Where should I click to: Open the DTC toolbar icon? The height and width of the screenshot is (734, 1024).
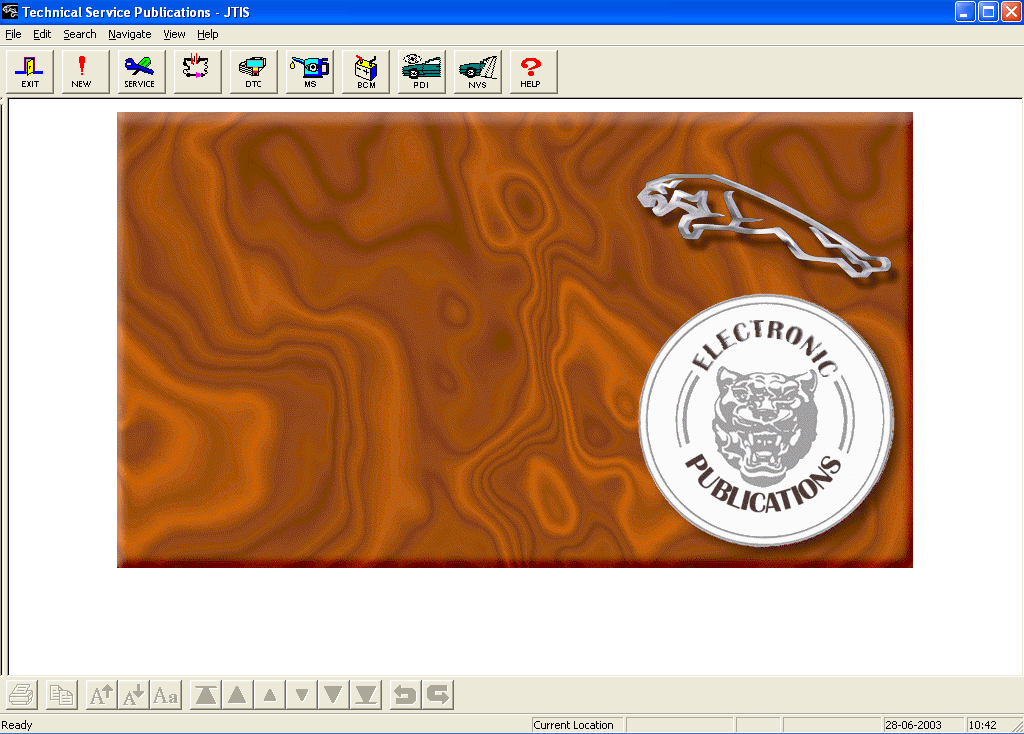[254, 72]
